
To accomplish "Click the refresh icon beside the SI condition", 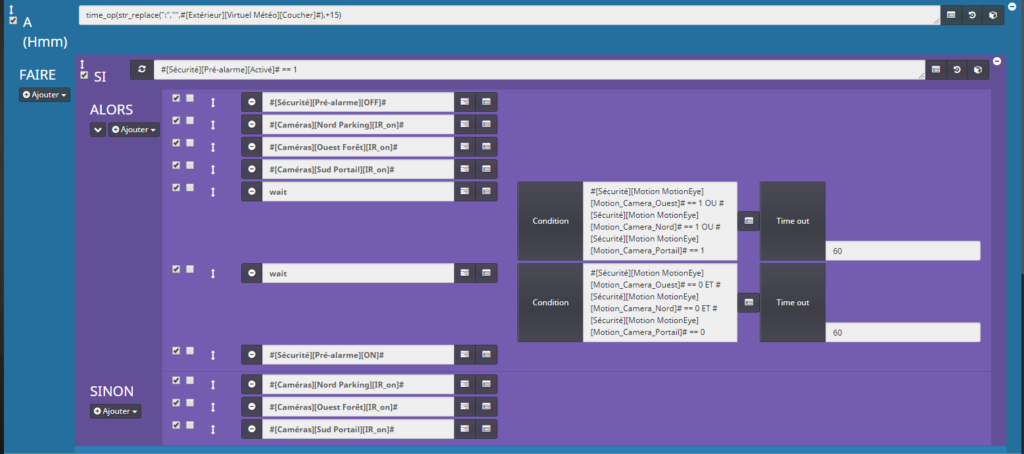I will (x=142, y=70).
